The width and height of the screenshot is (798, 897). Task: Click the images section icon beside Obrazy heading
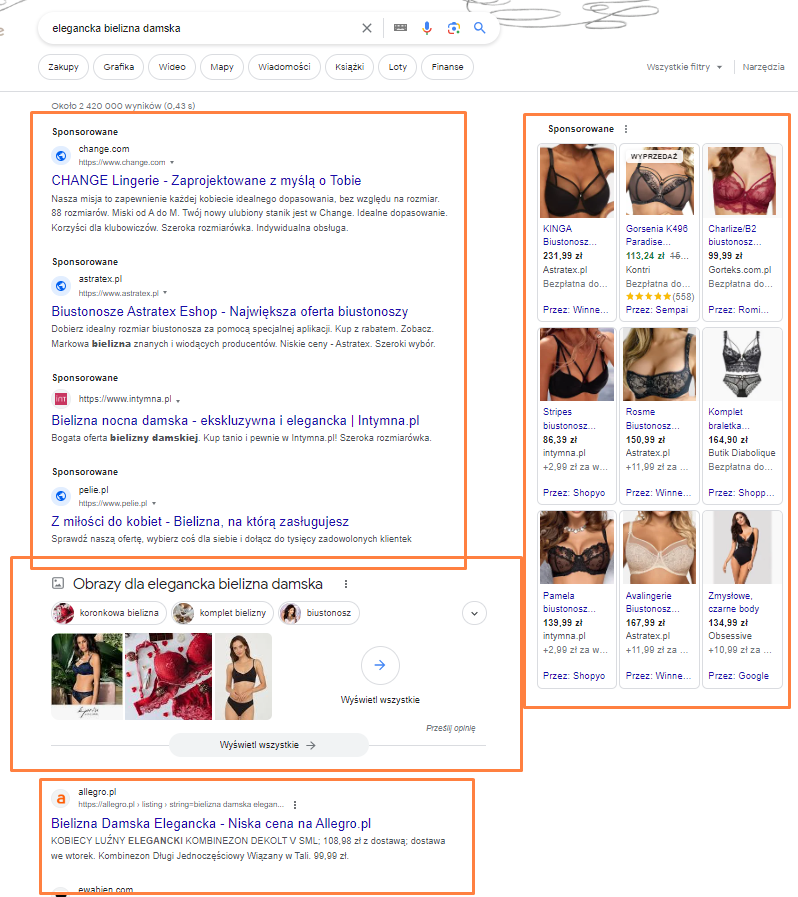(58, 583)
